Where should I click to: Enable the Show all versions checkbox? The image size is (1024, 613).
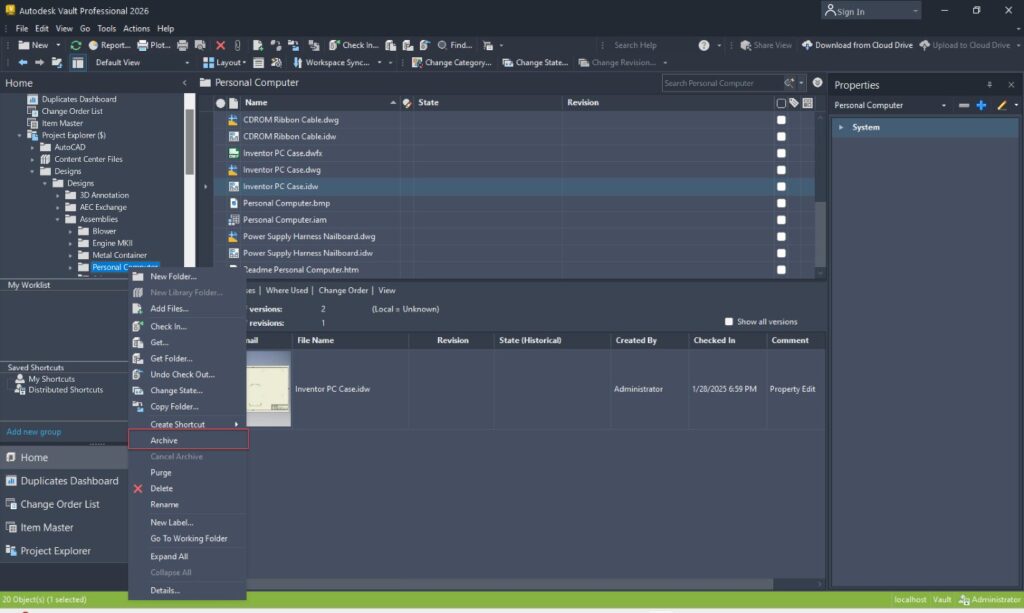pyautogui.click(x=729, y=322)
